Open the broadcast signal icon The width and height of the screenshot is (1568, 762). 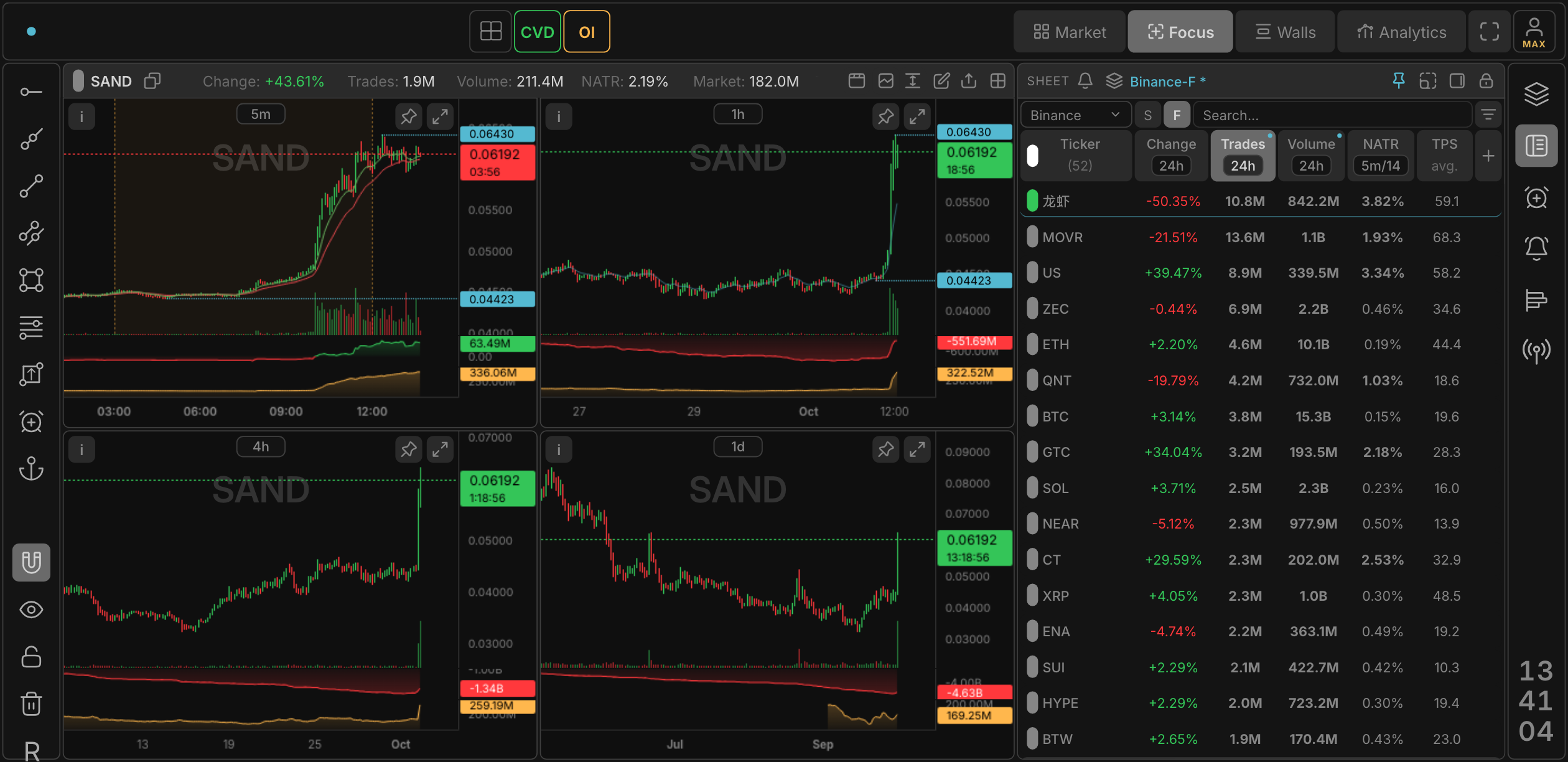pos(1536,351)
